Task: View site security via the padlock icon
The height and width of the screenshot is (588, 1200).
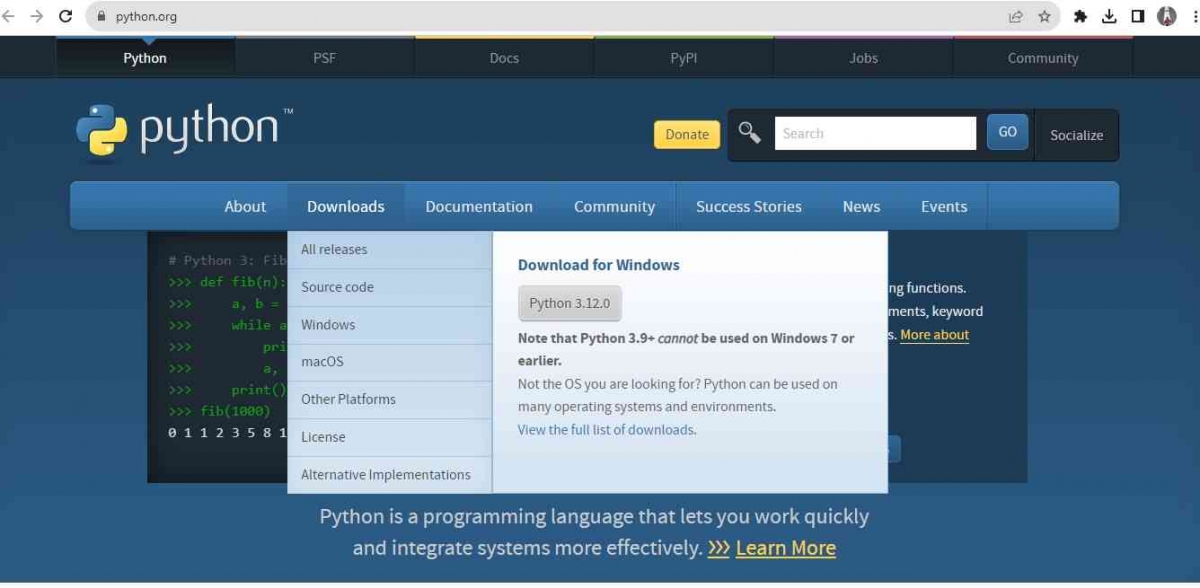Action: (100, 16)
